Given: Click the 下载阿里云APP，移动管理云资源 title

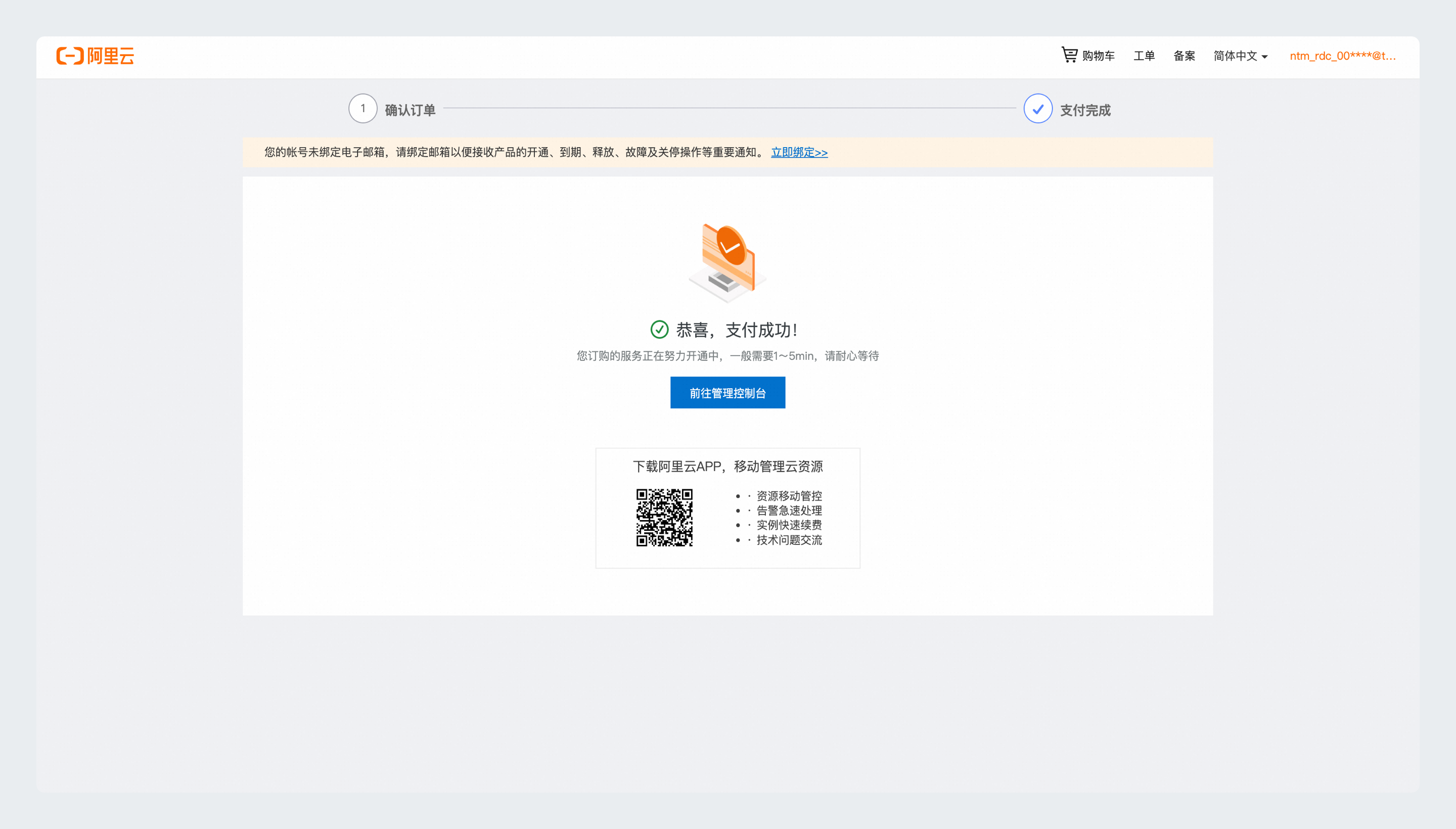Looking at the screenshot, I should pos(727,466).
